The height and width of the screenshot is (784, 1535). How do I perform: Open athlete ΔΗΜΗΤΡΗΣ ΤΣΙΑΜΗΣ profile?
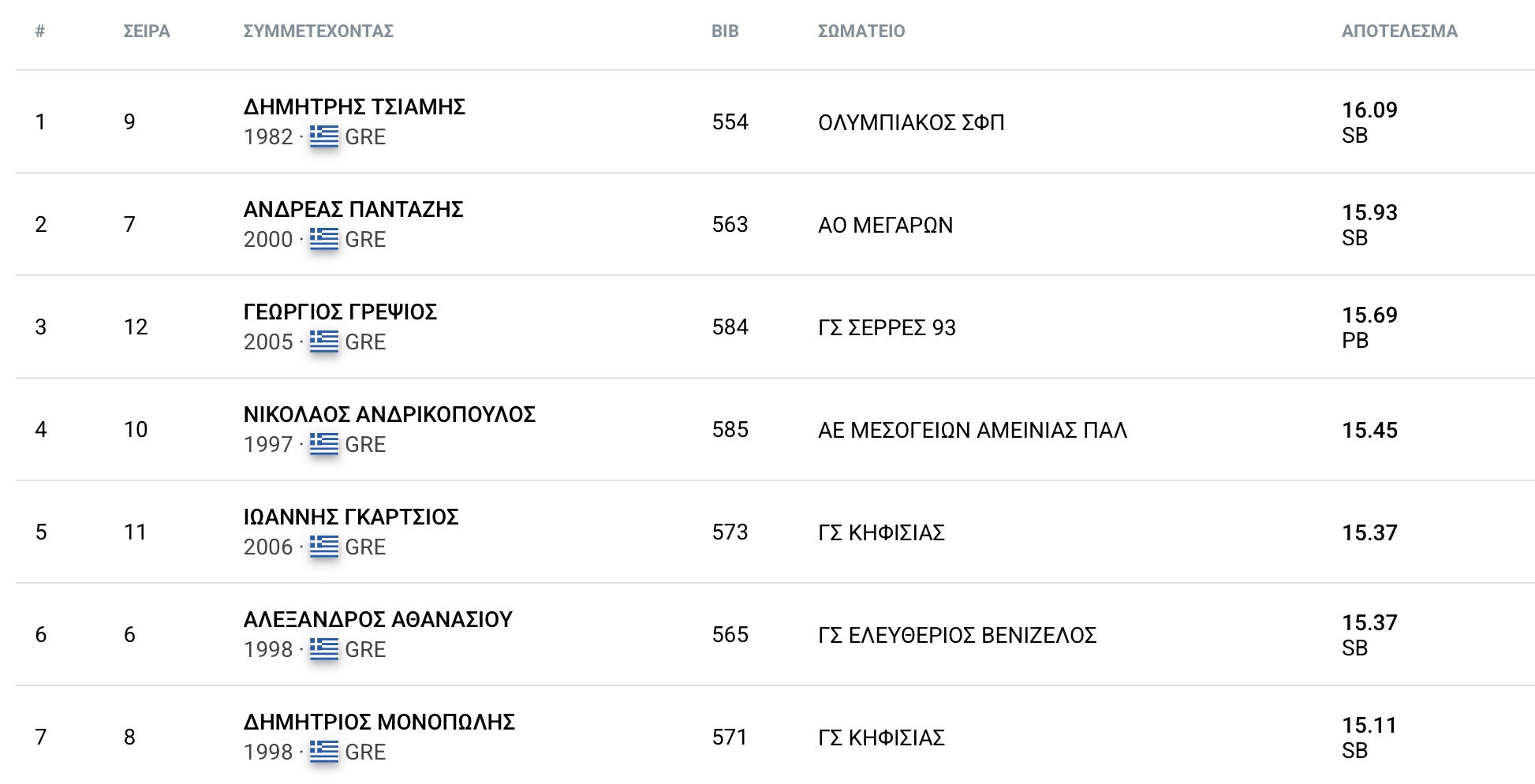click(x=354, y=106)
